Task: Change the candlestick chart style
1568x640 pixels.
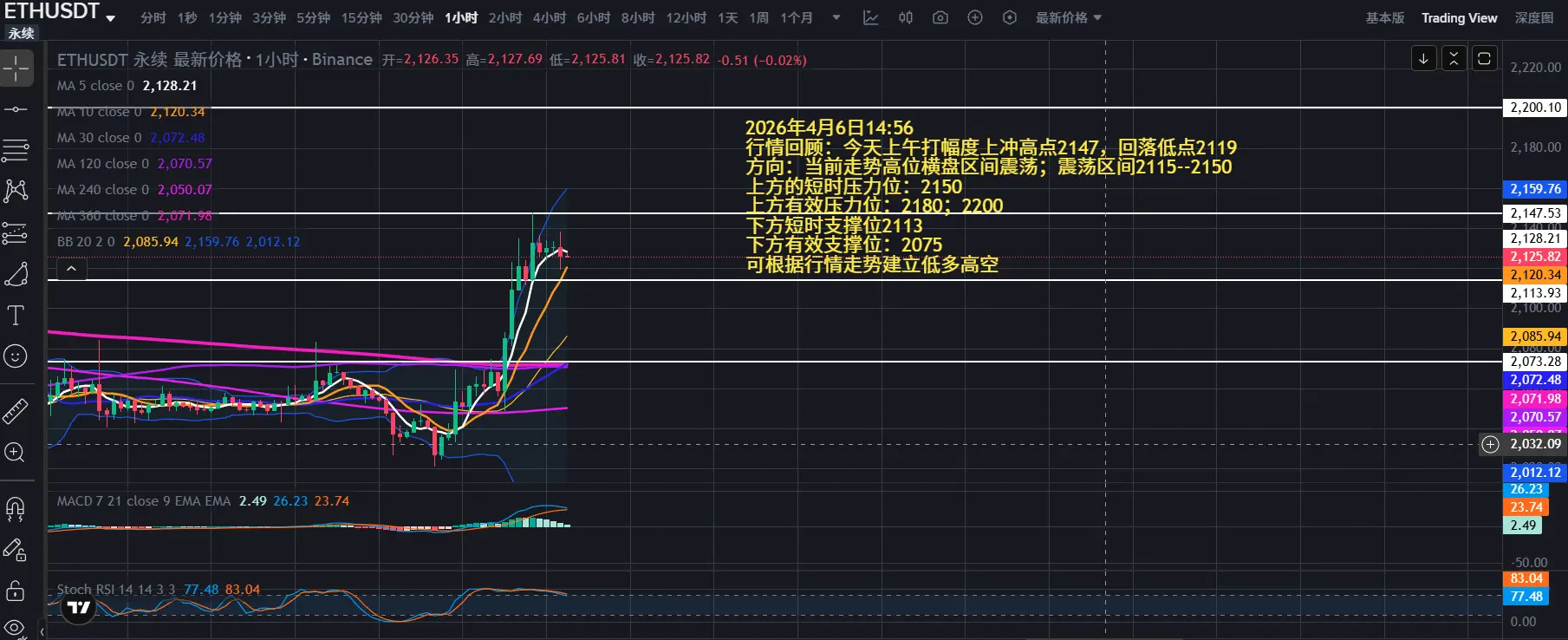Action: pyautogui.click(x=906, y=17)
